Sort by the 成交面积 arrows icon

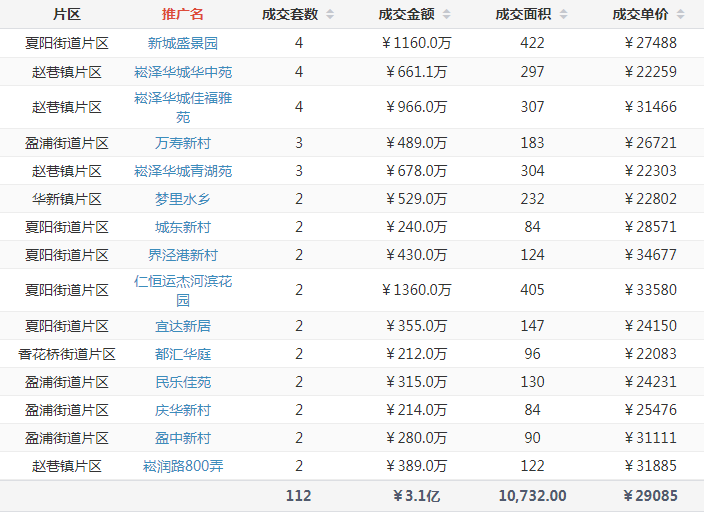[x=563, y=14]
